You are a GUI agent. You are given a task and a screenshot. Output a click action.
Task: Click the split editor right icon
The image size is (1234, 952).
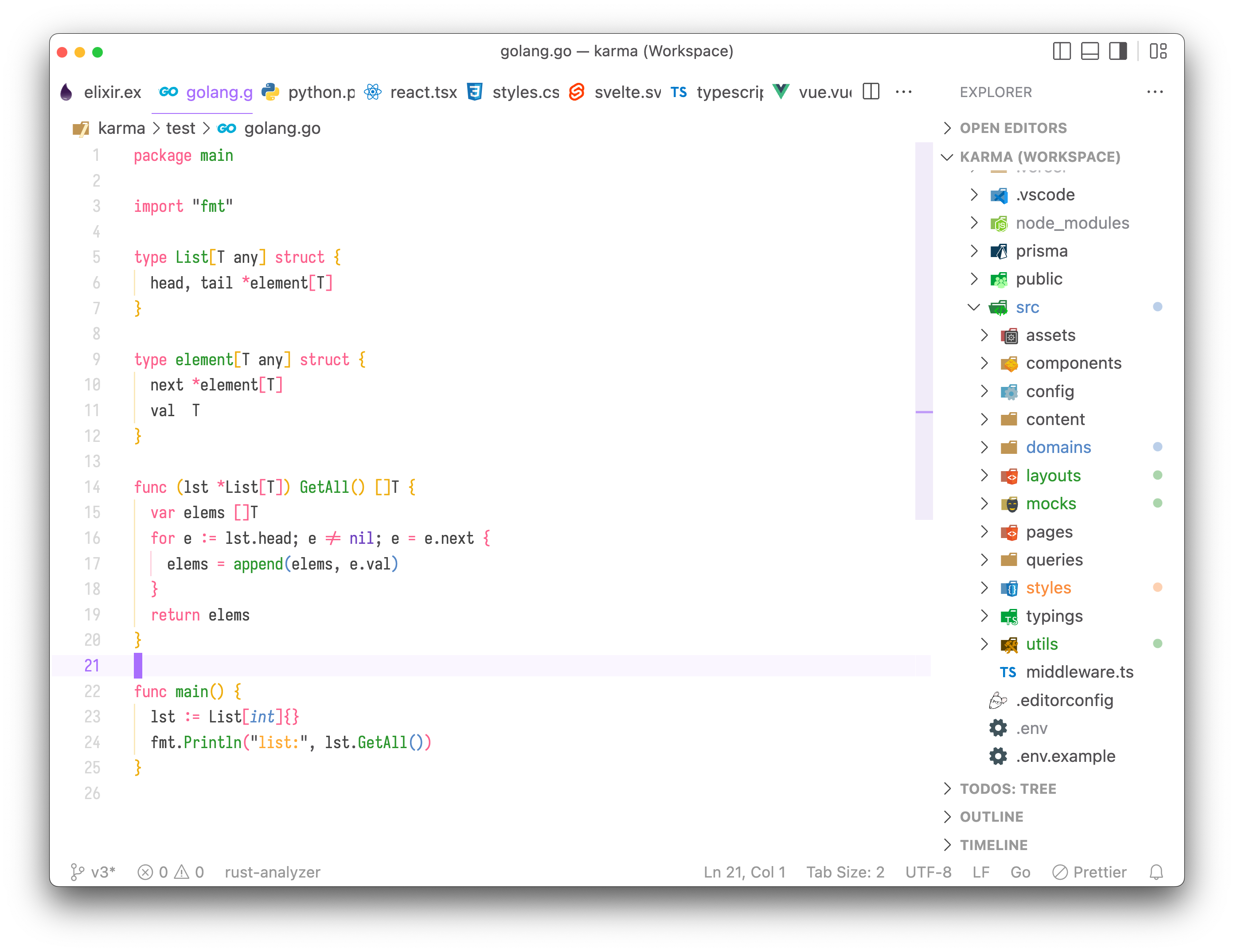click(871, 92)
